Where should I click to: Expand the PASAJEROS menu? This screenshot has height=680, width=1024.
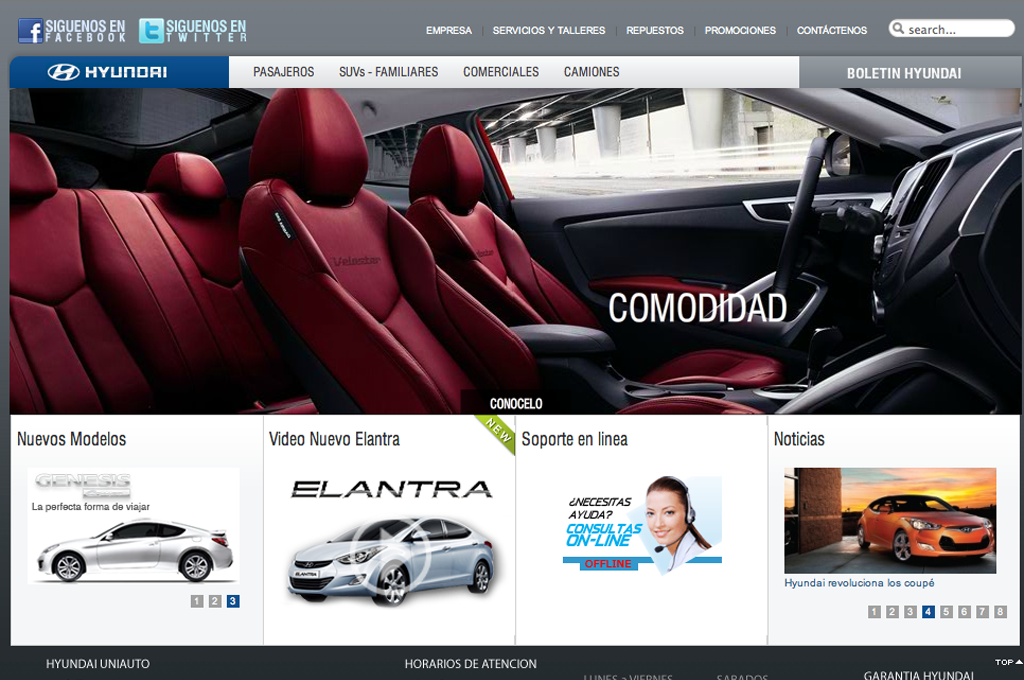[x=283, y=72]
